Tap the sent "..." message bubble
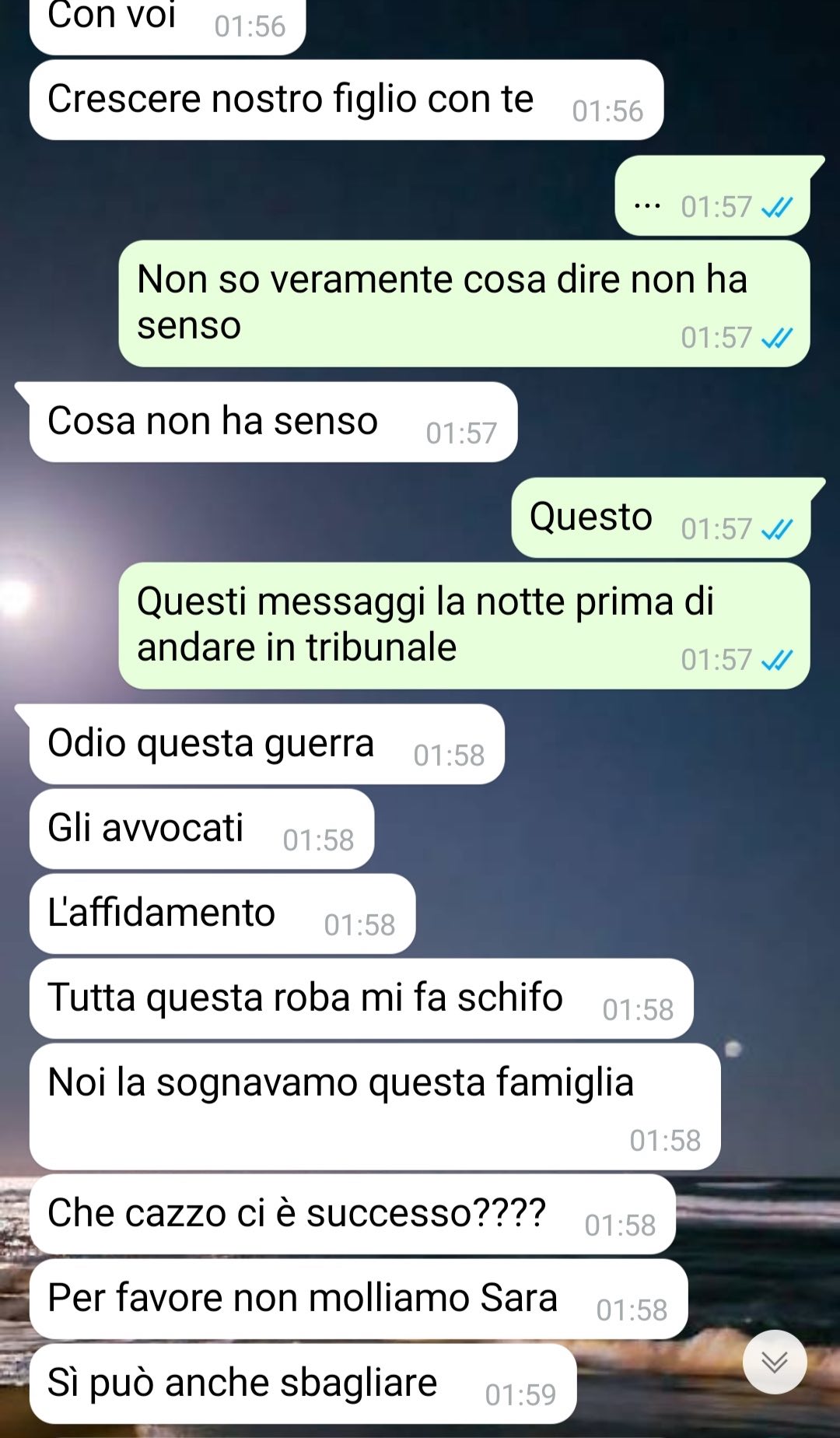Image resolution: width=840 pixels, height=1438 pixels. pyautogui.click(x=712, y=196)
